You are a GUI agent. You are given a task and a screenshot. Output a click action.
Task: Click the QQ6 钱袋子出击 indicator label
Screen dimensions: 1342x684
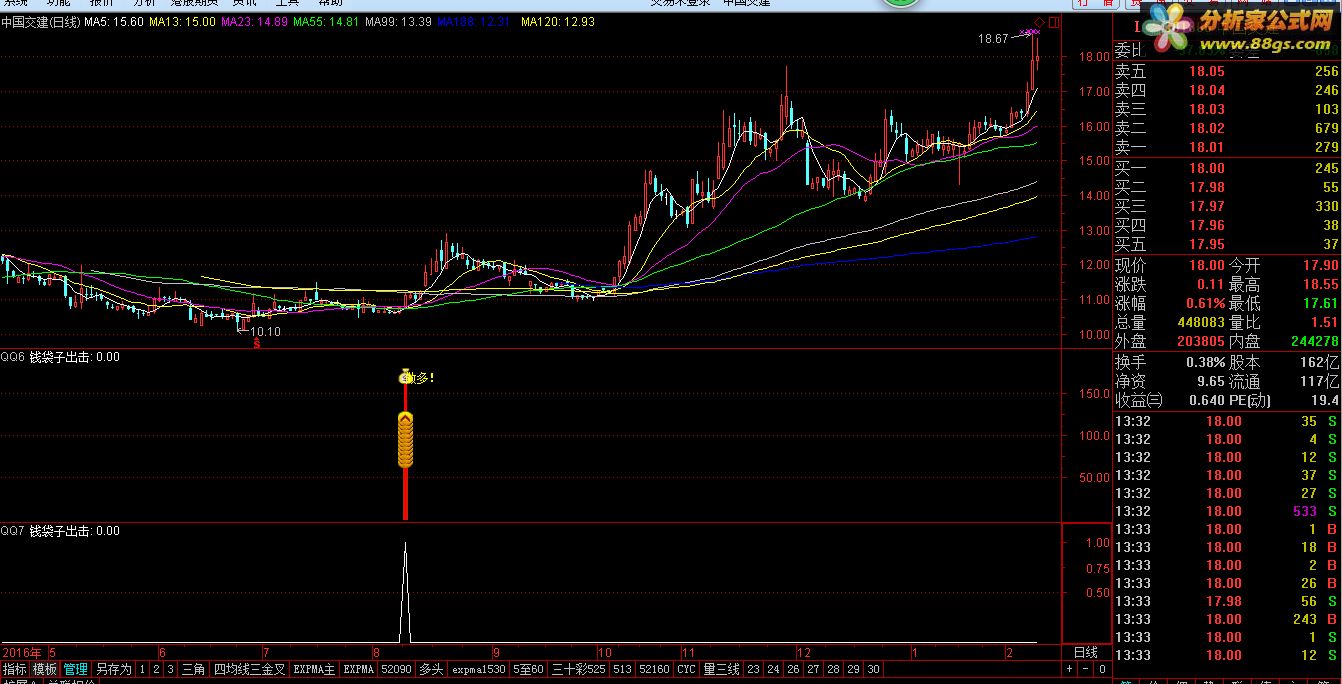(x=60, y=357)
